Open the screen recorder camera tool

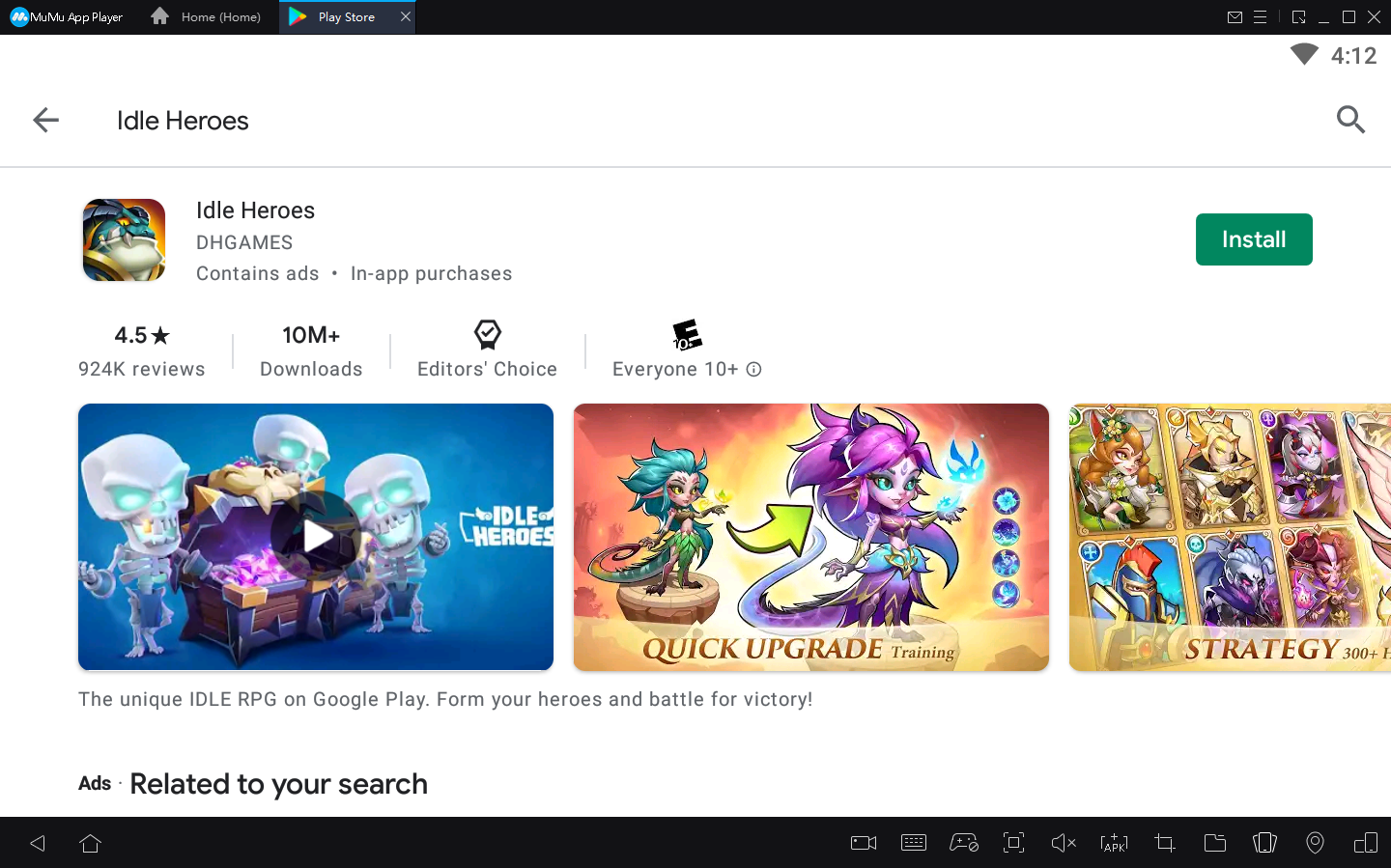pyautogui.click(x=864, y=843)
